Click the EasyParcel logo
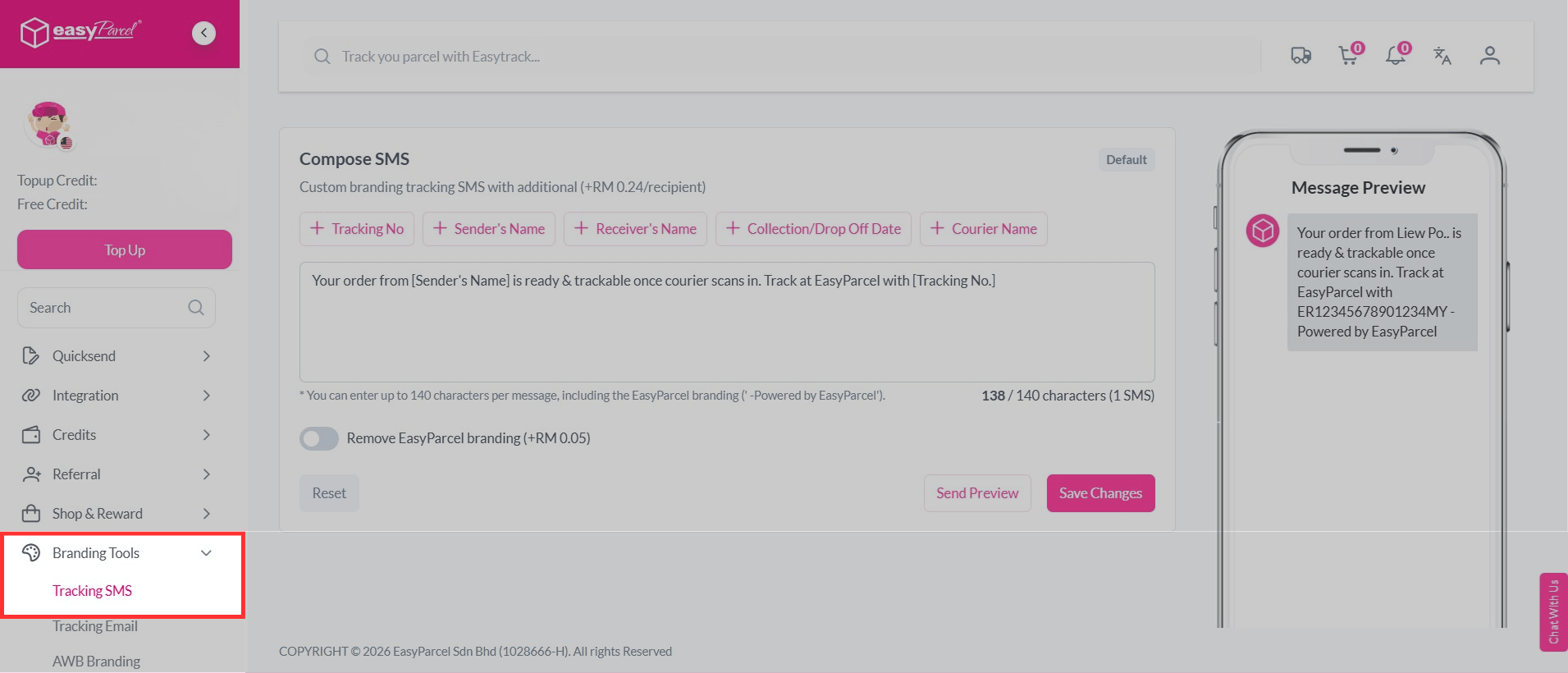This screenshot has height=673, width=1568. coord(80,32)
